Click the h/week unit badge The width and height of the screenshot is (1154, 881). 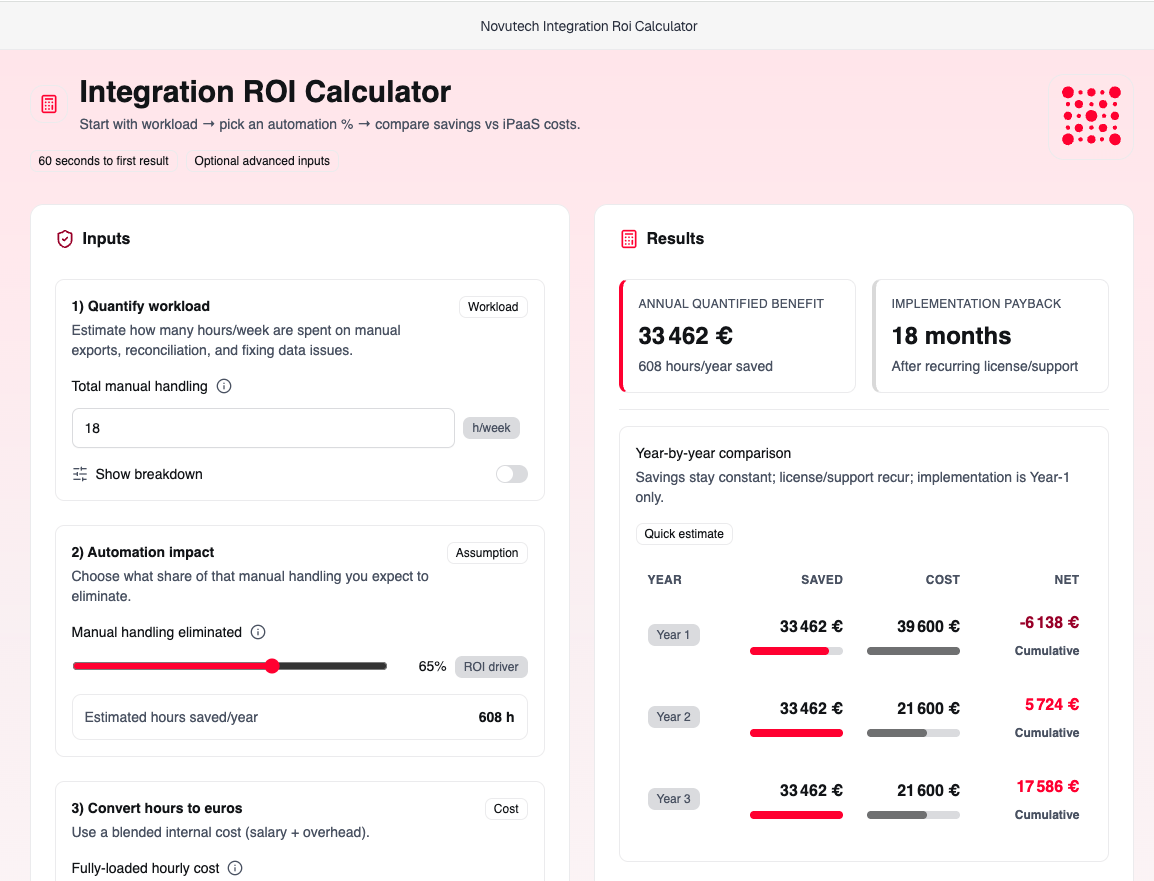[x=491, y=428]
